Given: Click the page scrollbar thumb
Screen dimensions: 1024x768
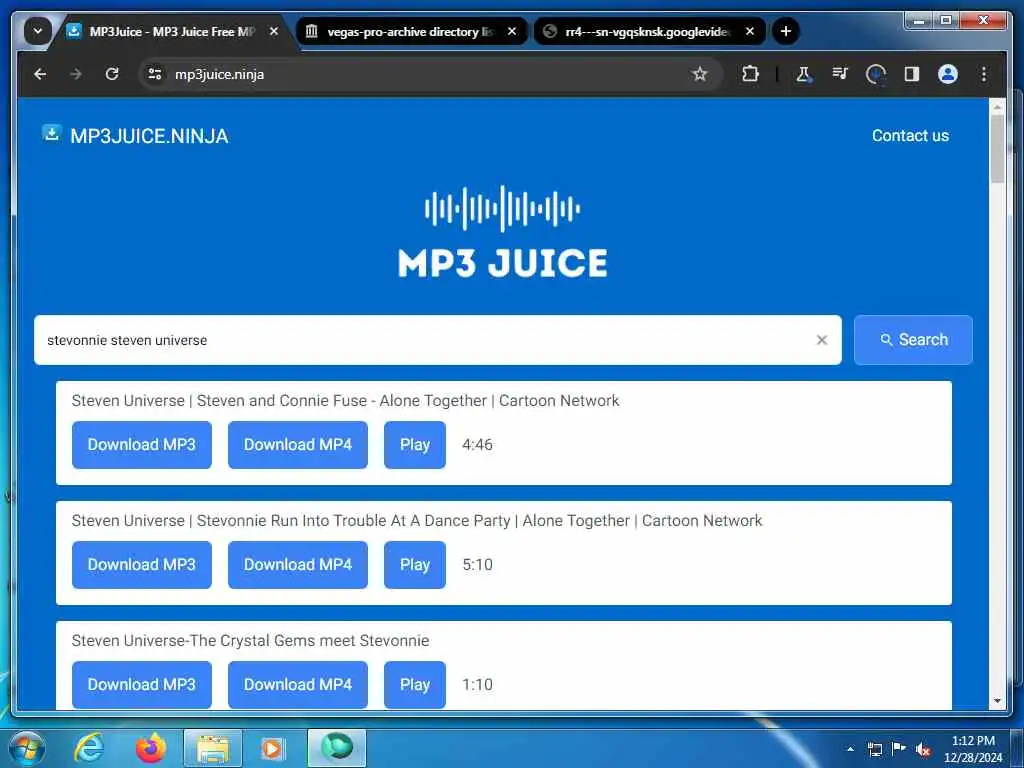Looking at the screenshot, I should 997,149.
